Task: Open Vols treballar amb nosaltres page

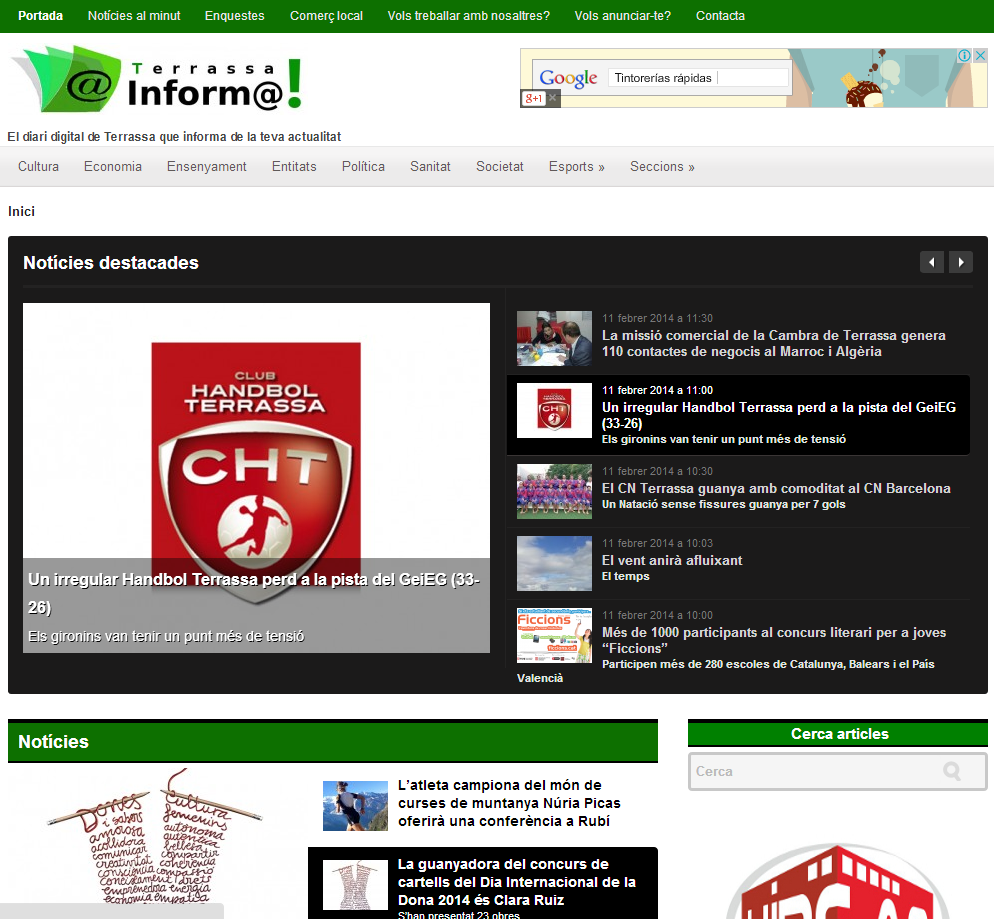Action: point(468,16)
